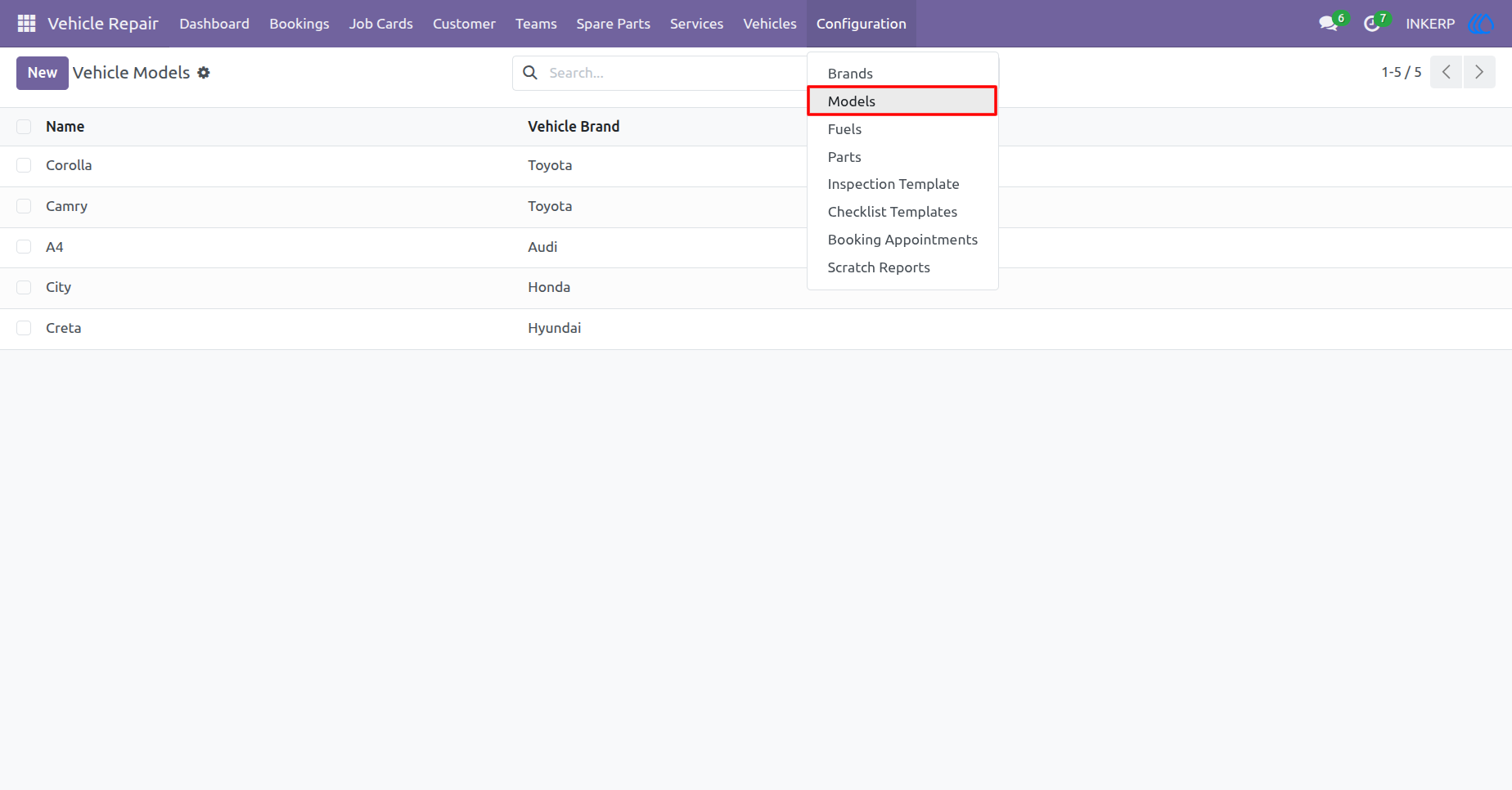The width and height of the screenshot is (1512, 790).
Task: Go to Dashboard in top navigation
Action: 214,24
